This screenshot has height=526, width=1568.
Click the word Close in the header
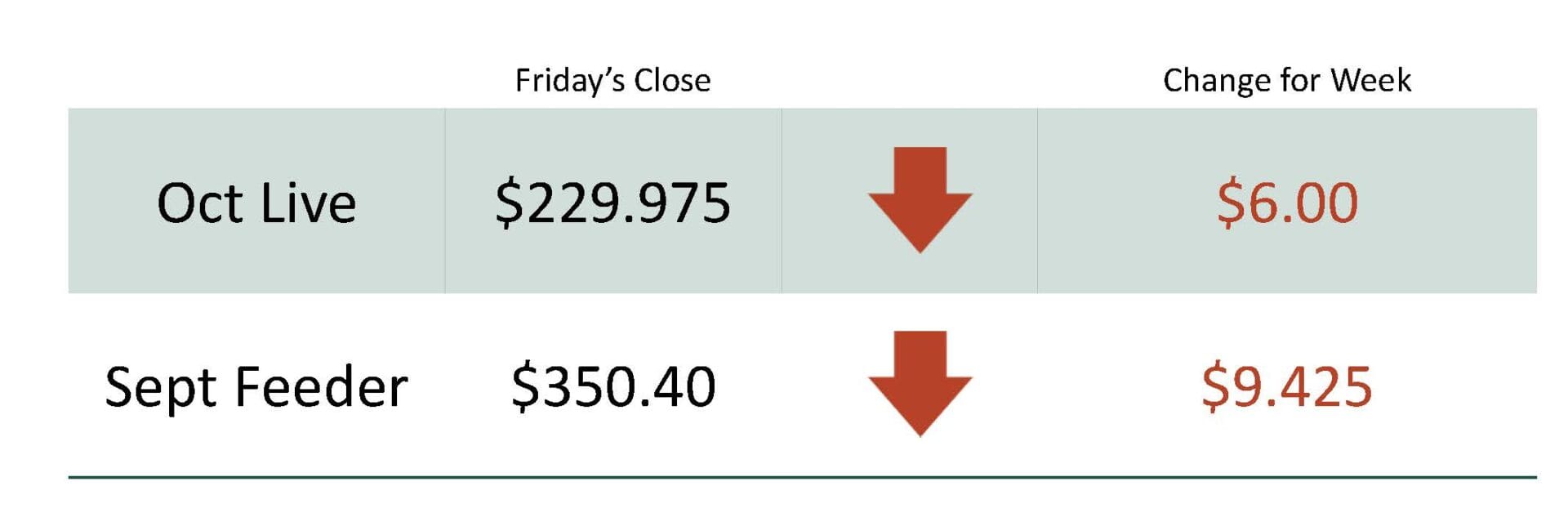[672, 80]
